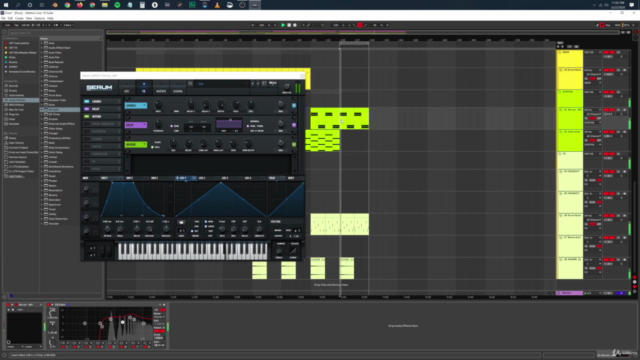Toggle Reverb on in Serum FX list

[x=86, y=116]
